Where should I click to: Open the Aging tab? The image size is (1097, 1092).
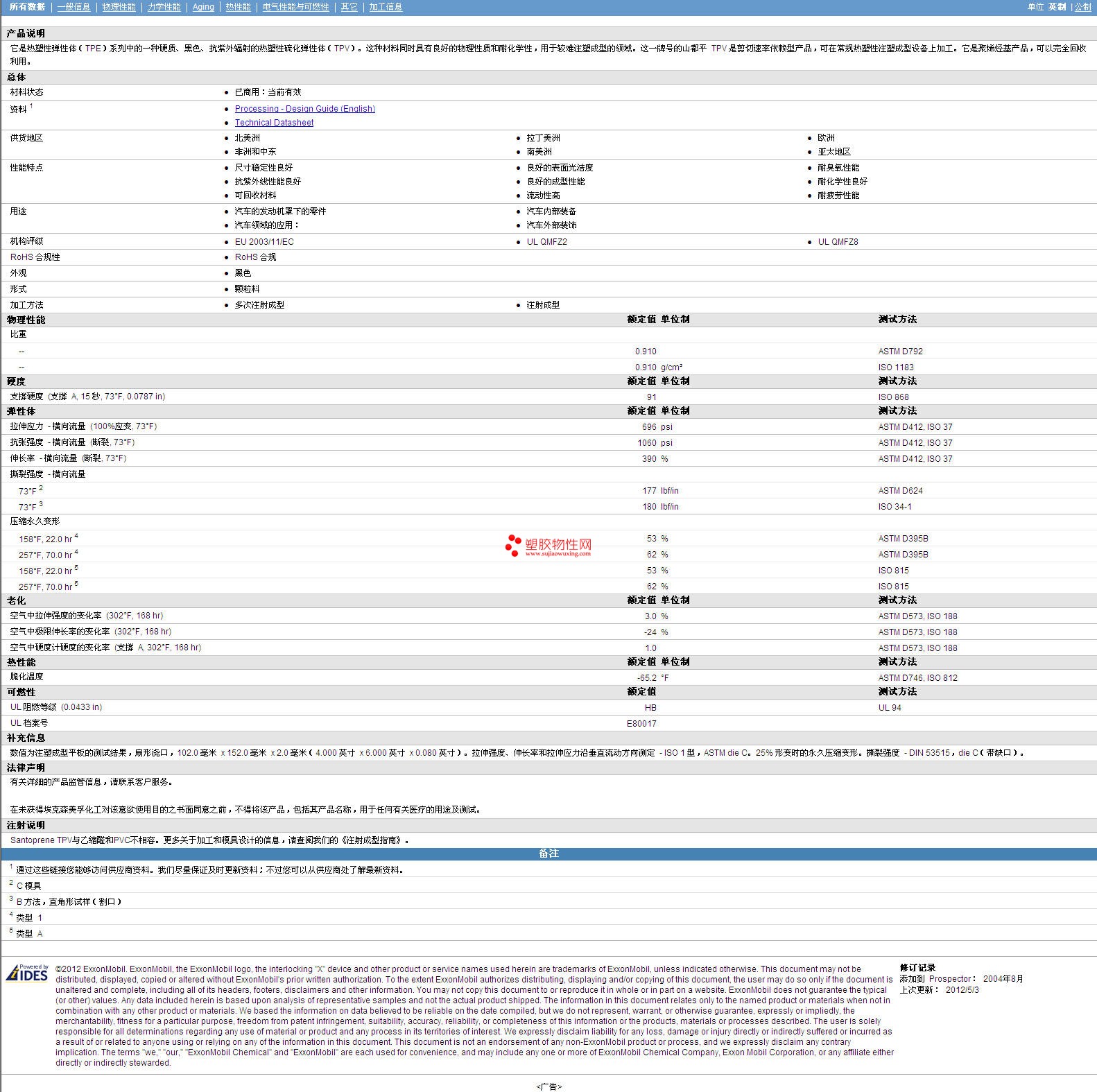point(203,7)
